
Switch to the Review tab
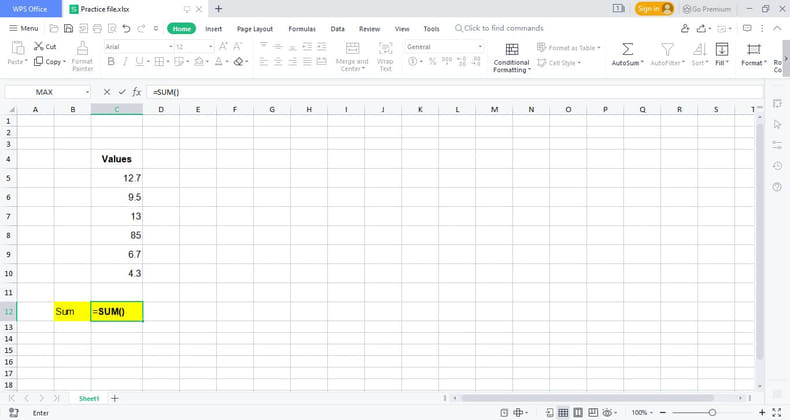click(x=369, y=29)
